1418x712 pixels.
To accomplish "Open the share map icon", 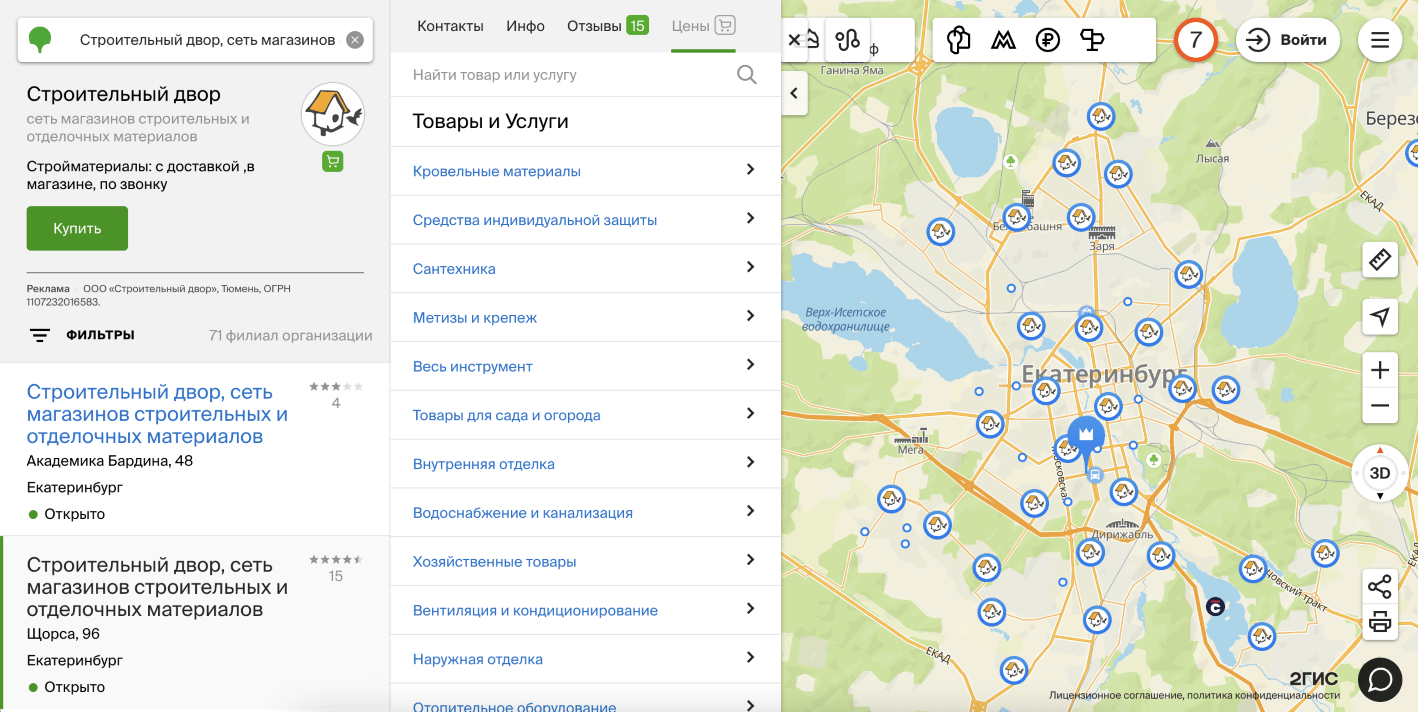I will [1380, 587].
